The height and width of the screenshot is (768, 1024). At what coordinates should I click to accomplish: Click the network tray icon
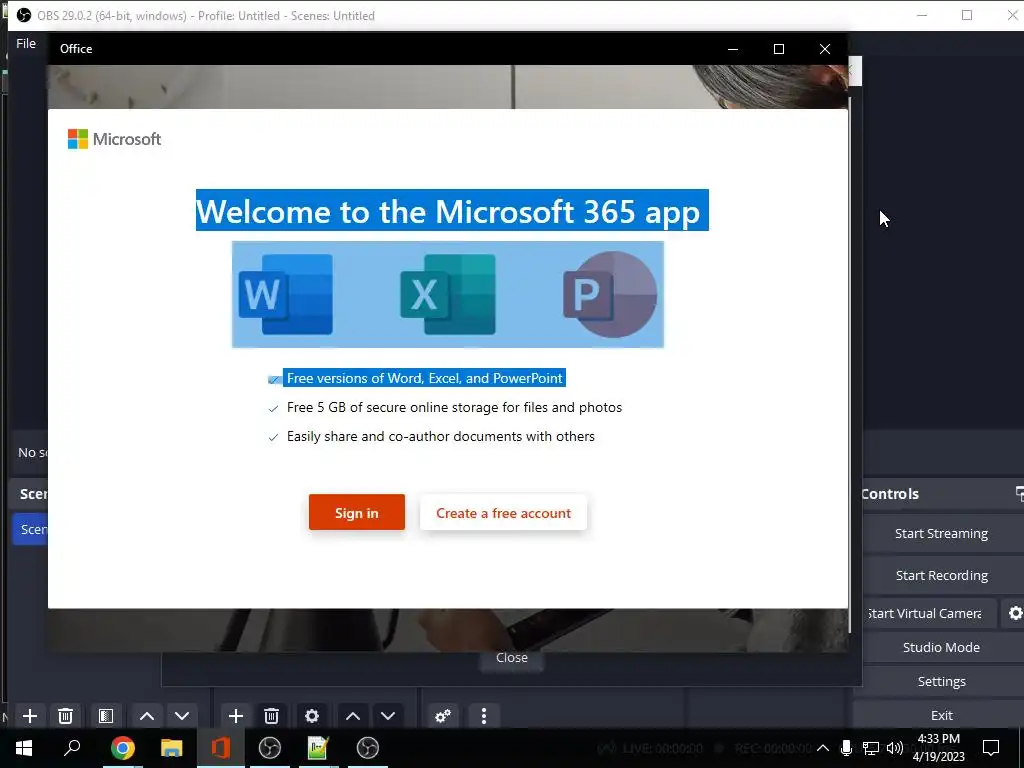point(871,748)
